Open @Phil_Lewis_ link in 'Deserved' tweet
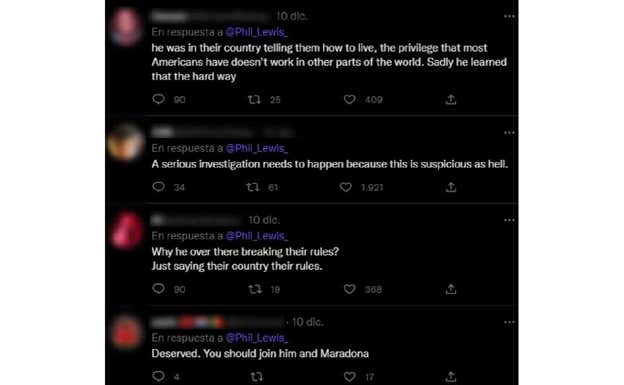Image resolution: width=624 pixels, height=385 pixels. tap(256, 338)
